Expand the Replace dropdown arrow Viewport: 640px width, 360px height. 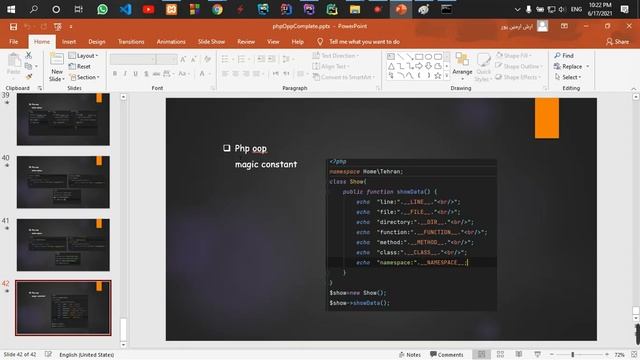pos(588,67)
